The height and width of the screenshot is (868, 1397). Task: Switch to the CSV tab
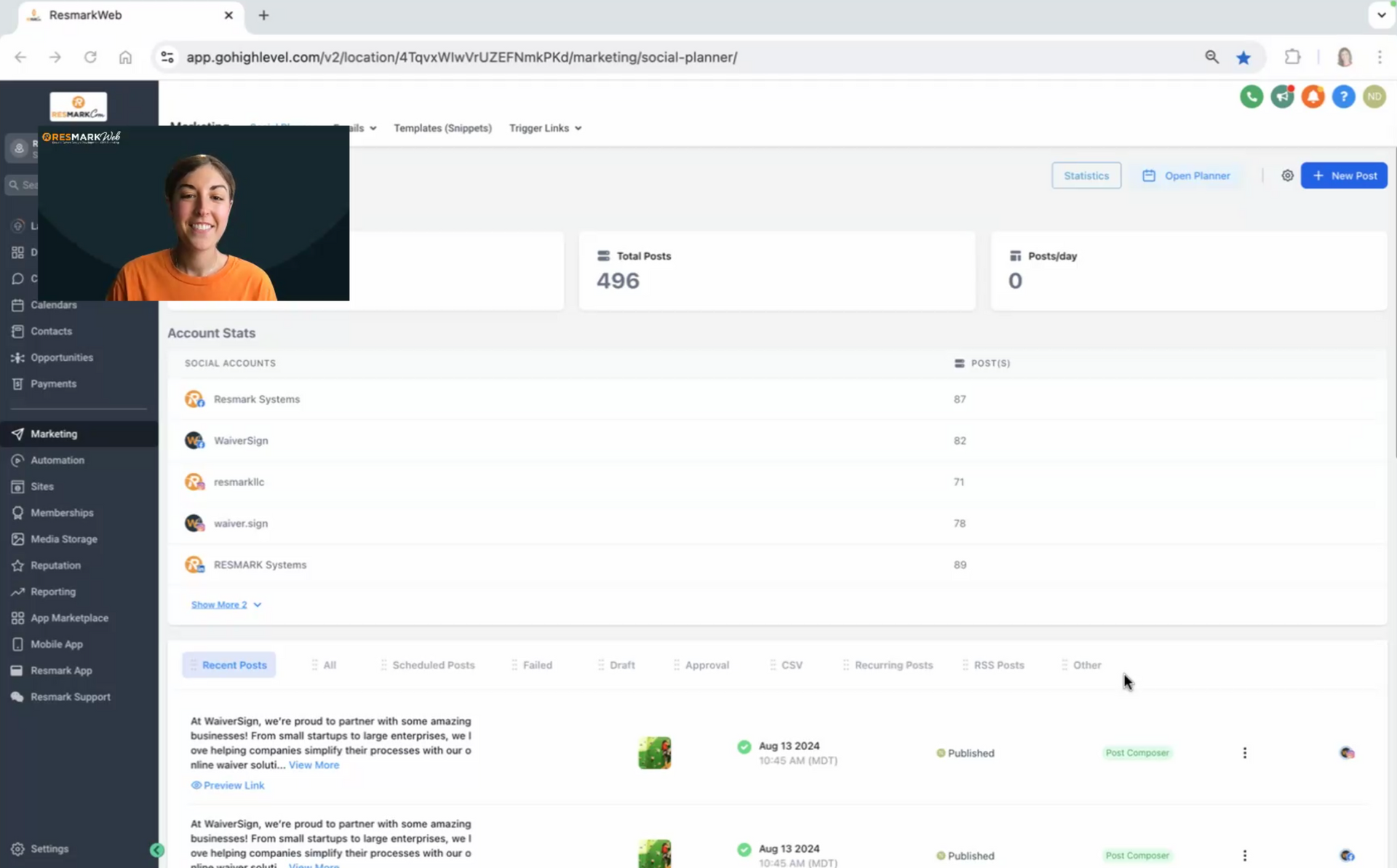[787, 665]
